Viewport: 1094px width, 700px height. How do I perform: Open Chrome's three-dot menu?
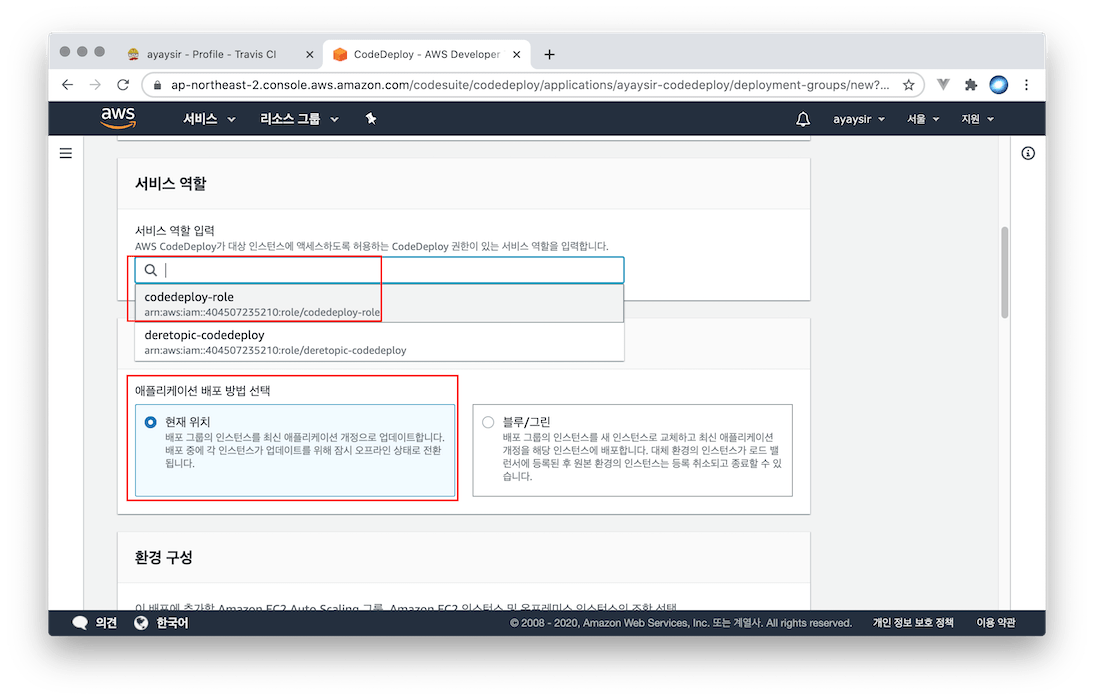click(1027, 85)
